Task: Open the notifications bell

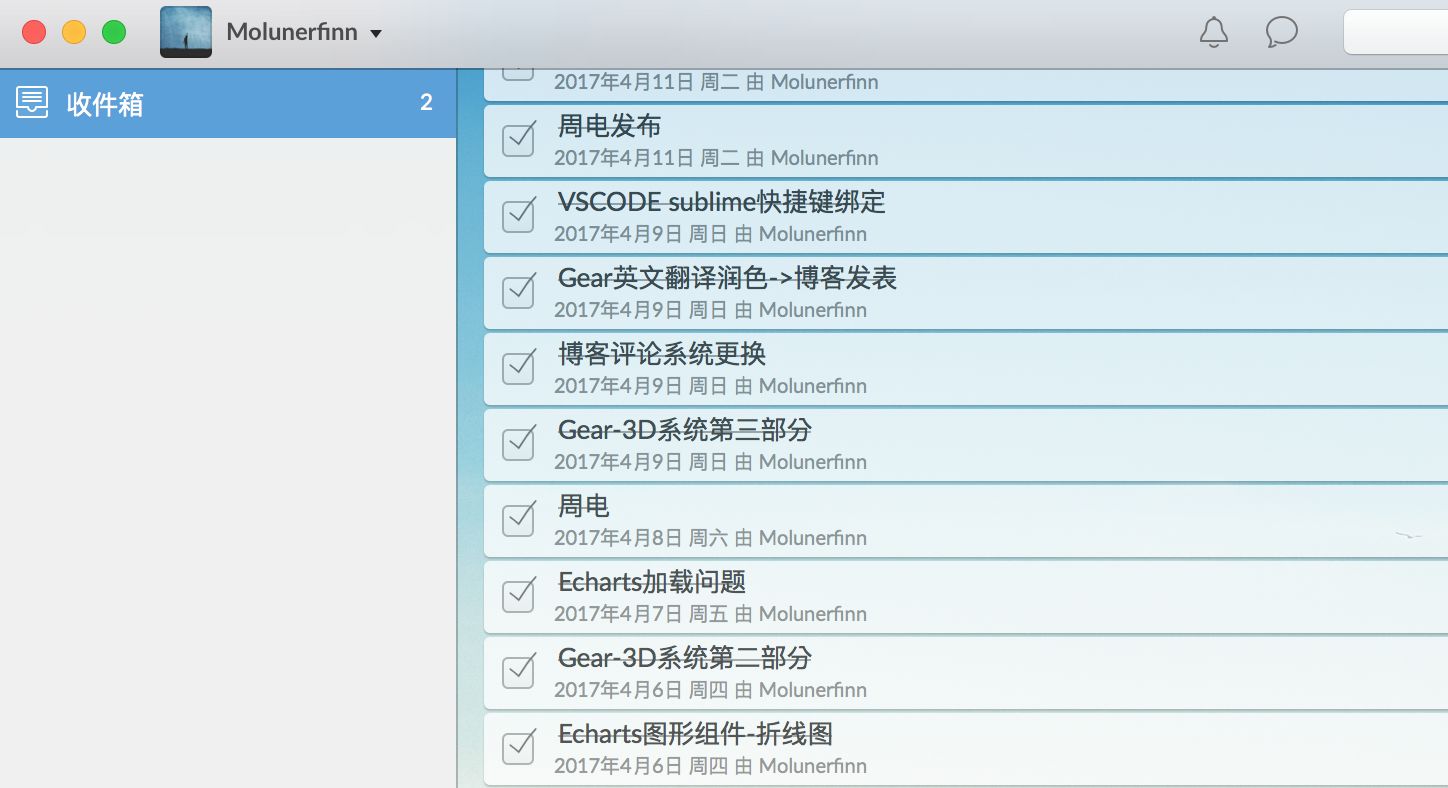Action: 1213,33
